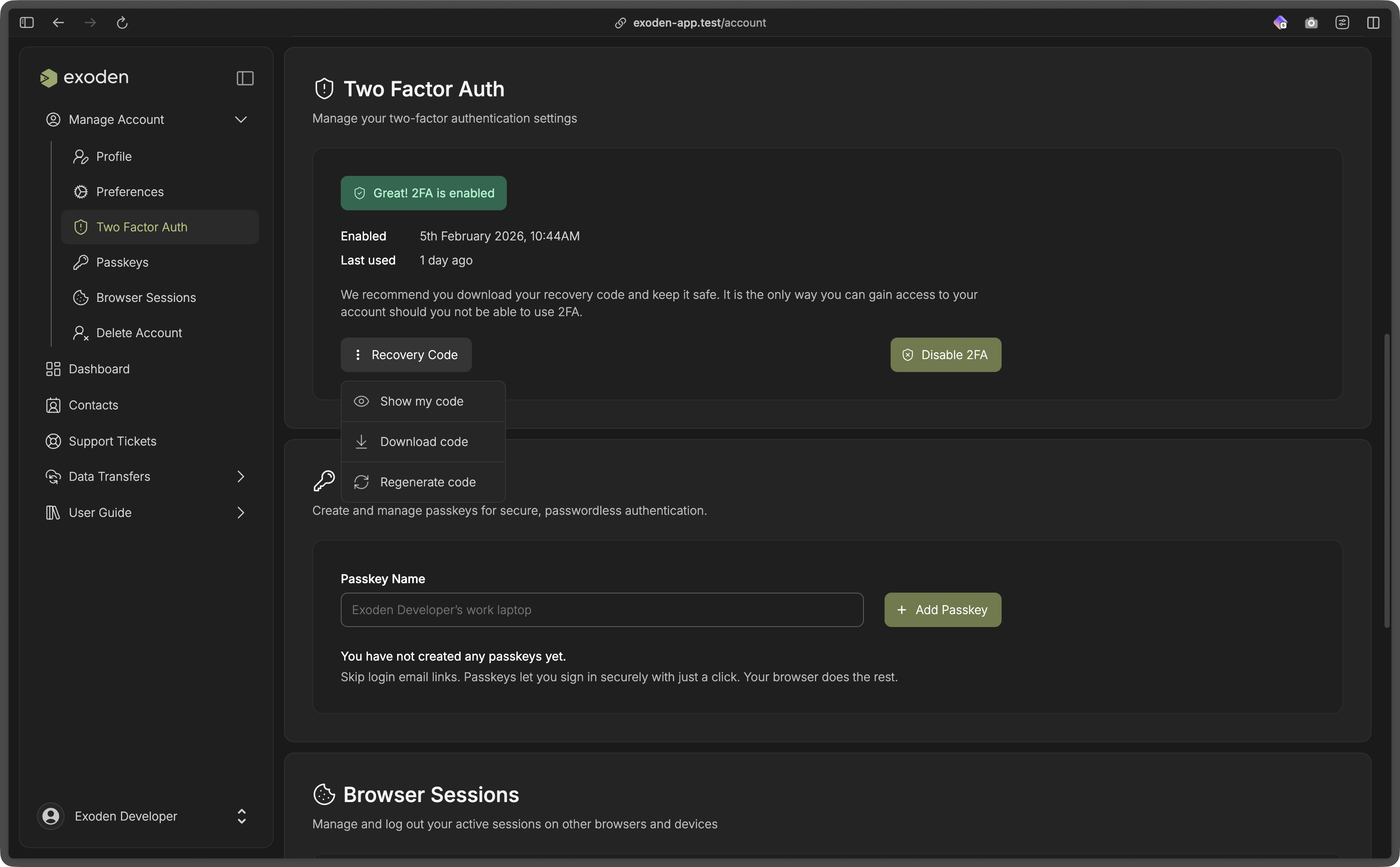Click the browser back arrow
This screenshot has height=867, width=1400.
click(59, 23)
